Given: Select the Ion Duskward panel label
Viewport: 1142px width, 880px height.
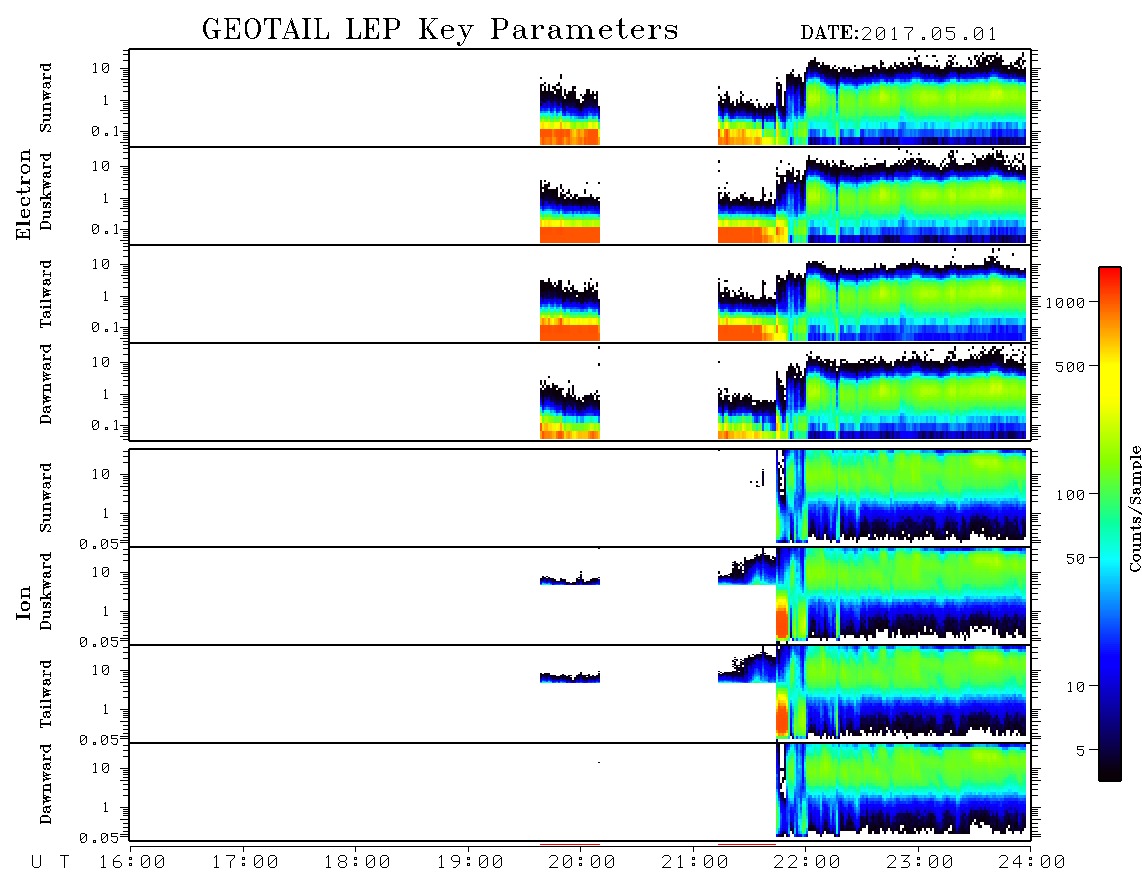Looking at the screenshot, I should [46, 591].
